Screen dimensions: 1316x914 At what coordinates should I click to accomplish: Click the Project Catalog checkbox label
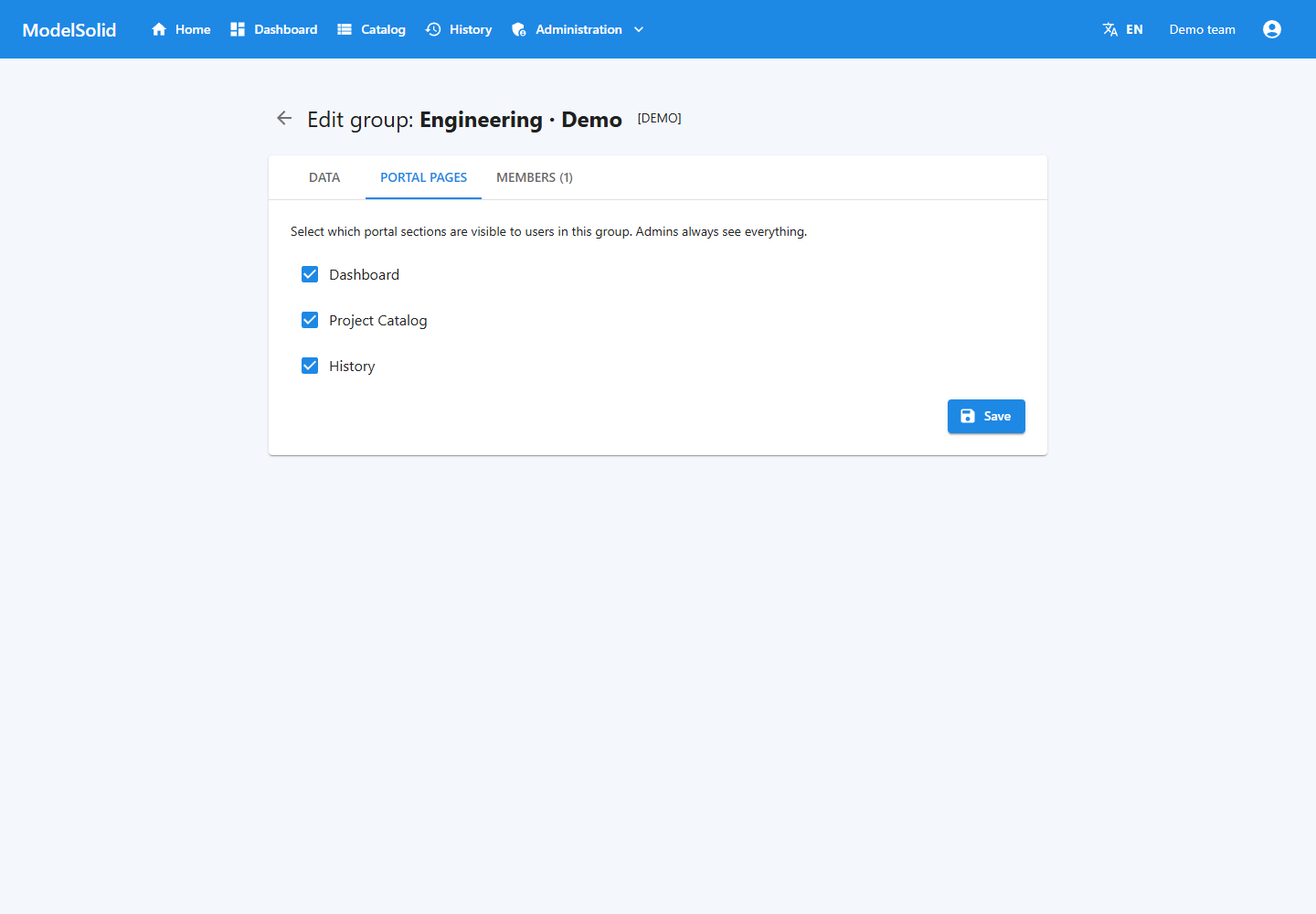pyautogui.click(x=378, y=320)
